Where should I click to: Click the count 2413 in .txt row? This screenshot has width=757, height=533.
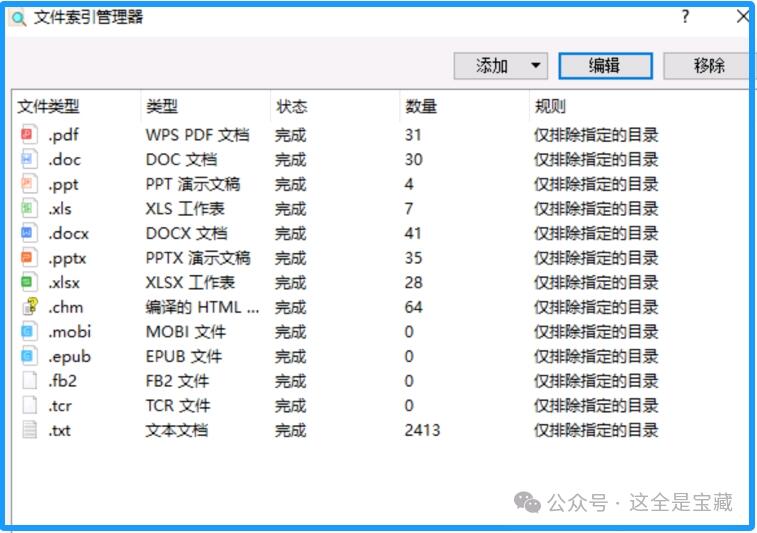[x=422, y=430]
